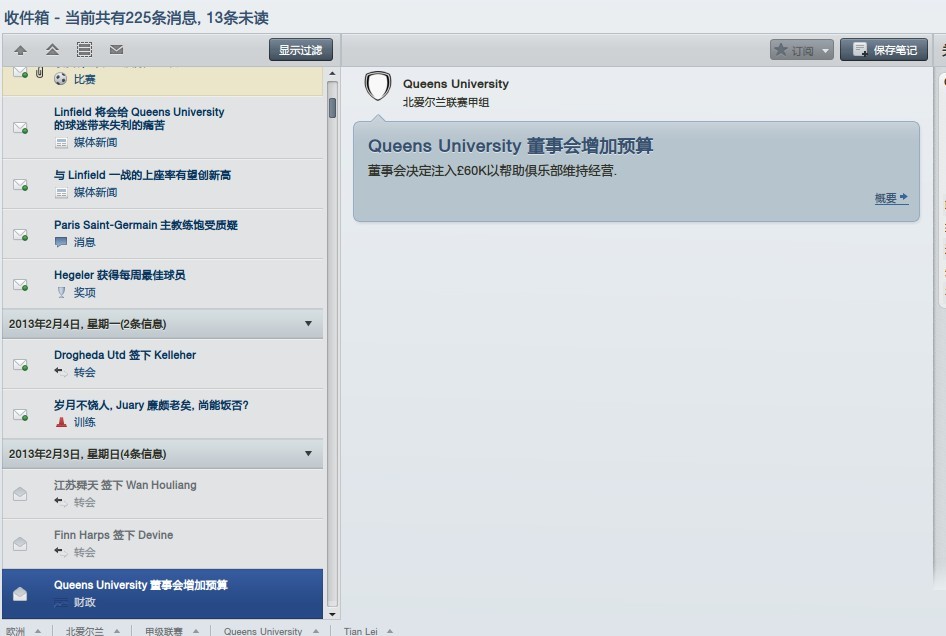This screenshot has width=946, height=636.
Task: Collapse the 2013年2月4日 date group
Action: pyautogui.click(x=308, y=324)
